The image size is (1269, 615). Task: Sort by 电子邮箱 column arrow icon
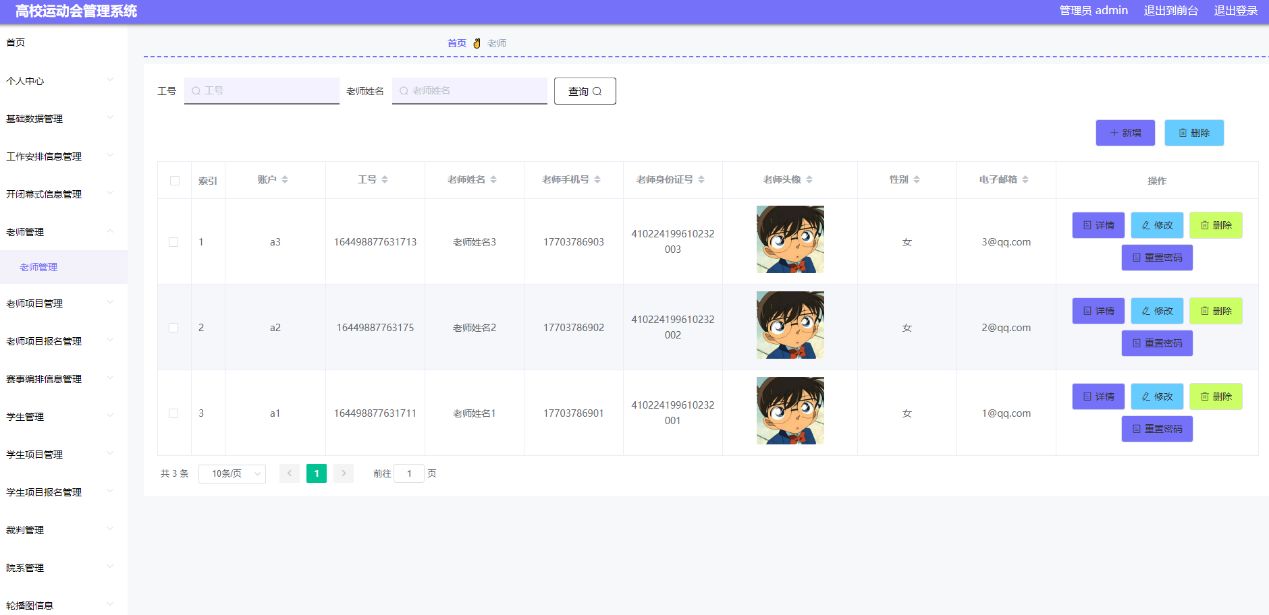[x=1025, y=180]
